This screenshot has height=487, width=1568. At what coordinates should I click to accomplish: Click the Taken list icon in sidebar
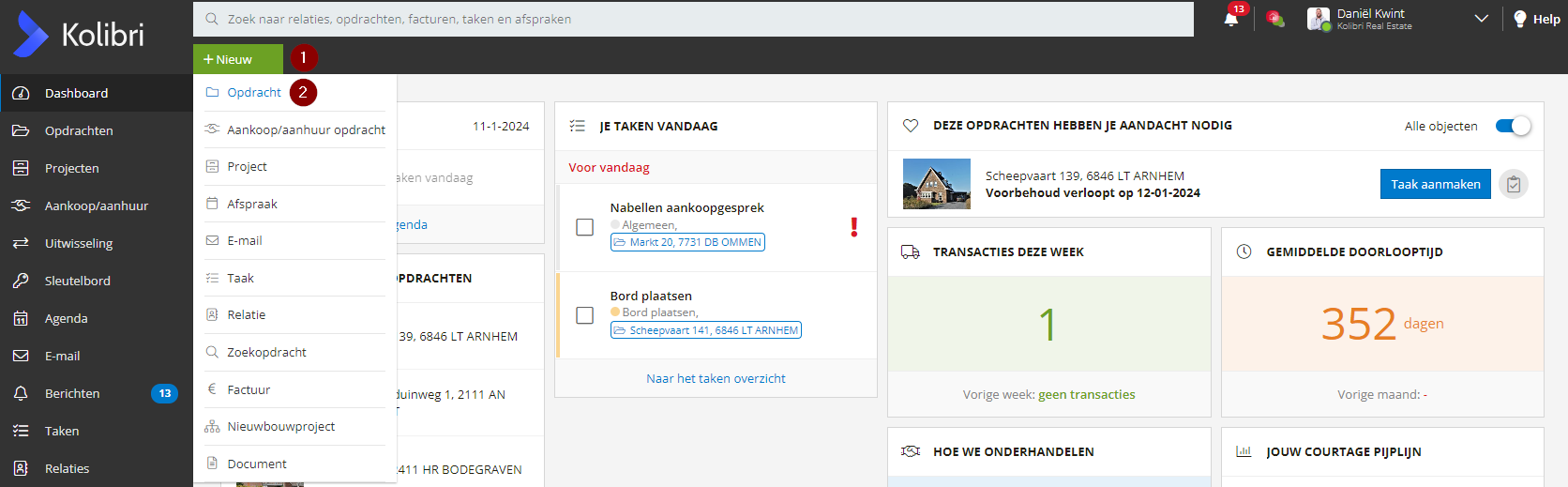[x=21, y=431]
